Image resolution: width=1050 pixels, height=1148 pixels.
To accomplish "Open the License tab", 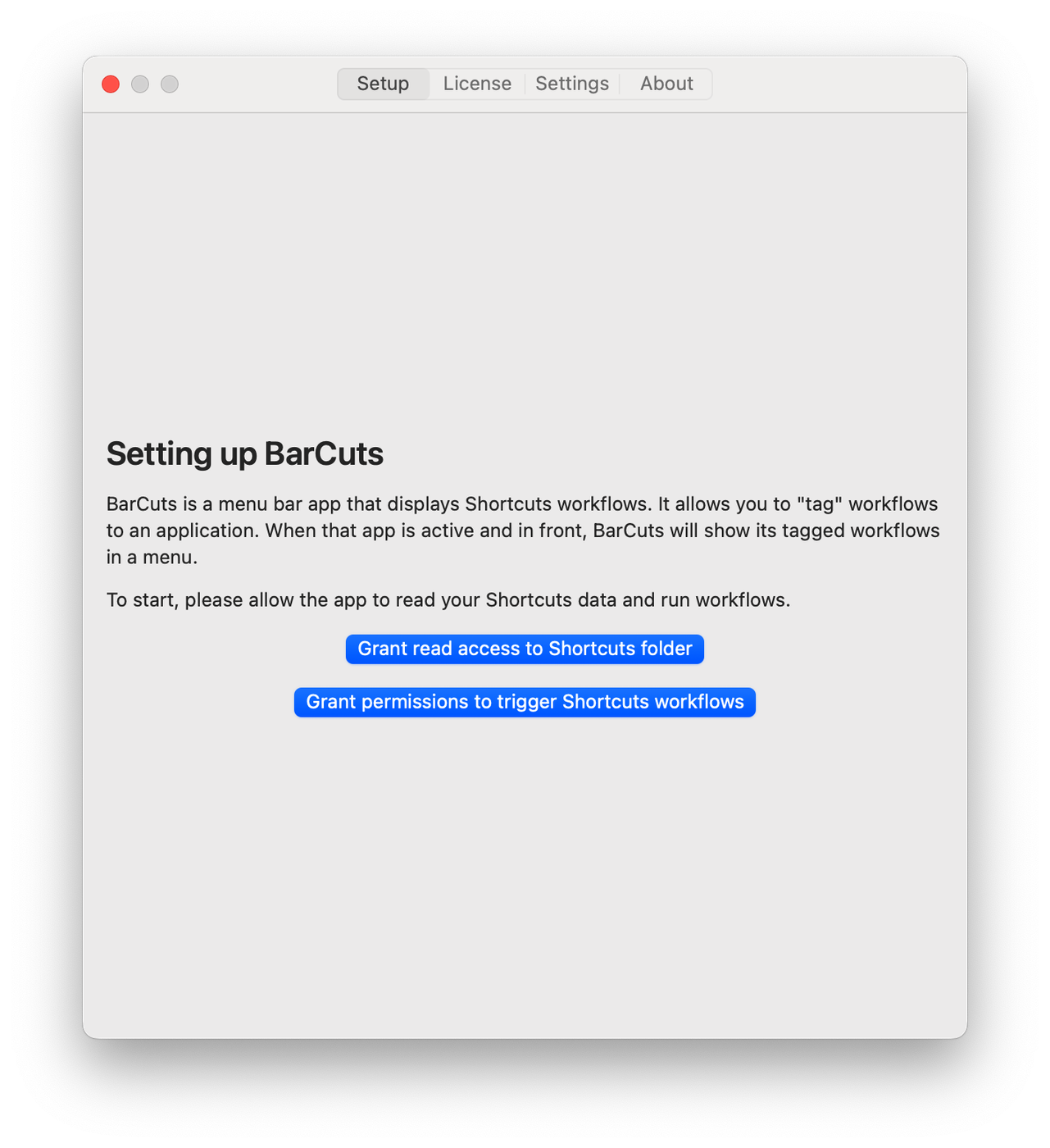I will [477, 84].
